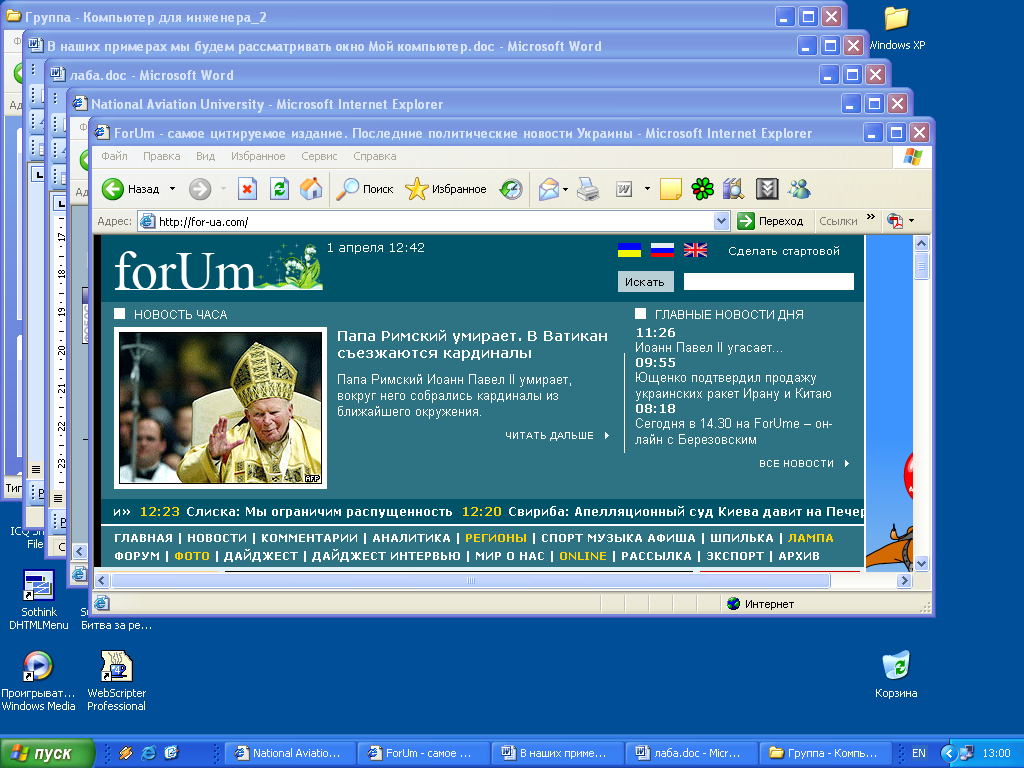Open the Adobe PDF dropdown arrow

click(x=912, y=221)
